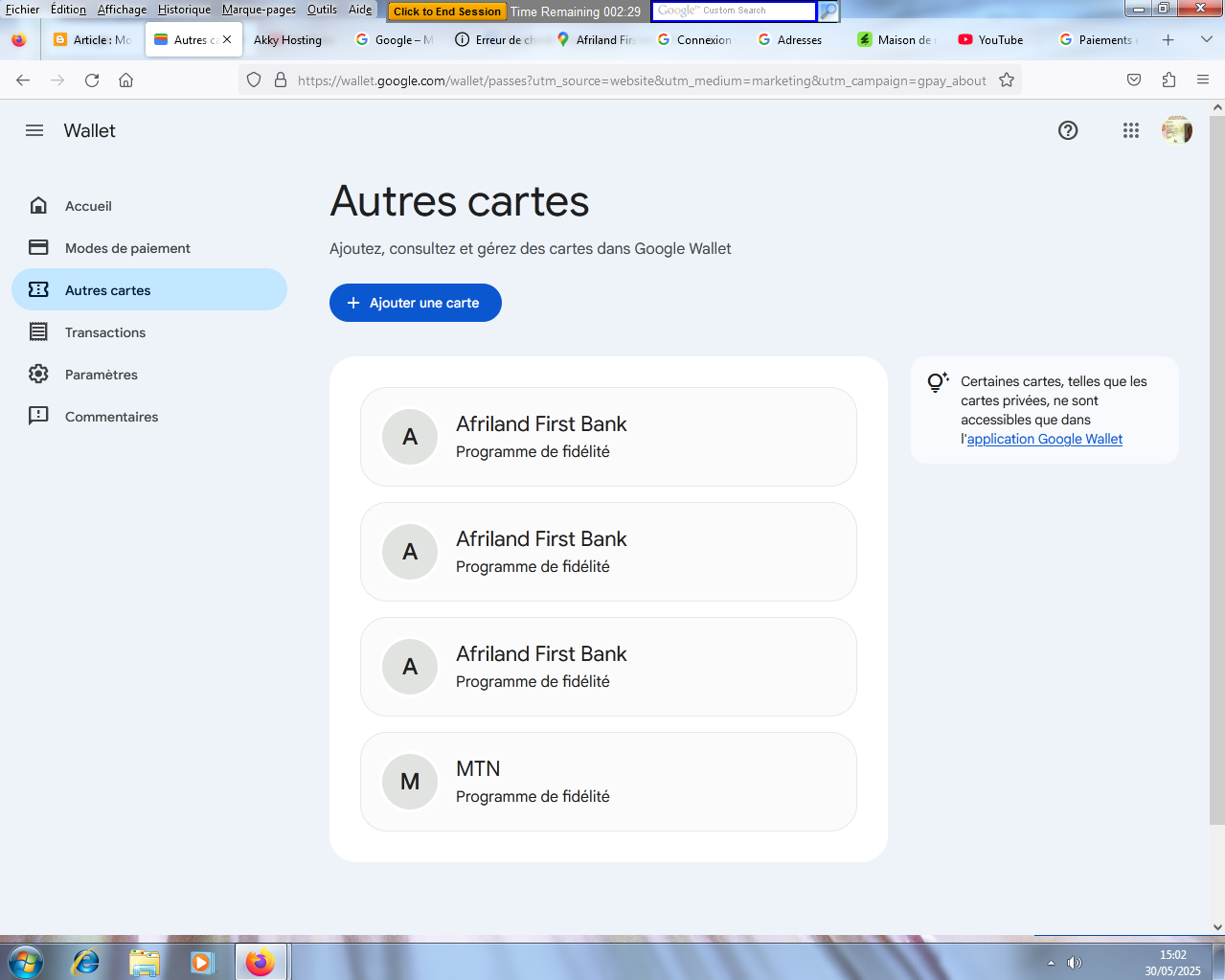This screenshot has height=980, width=1225.
Task: Click the Ajouter une carte button
Action: (x=416, y=303)
